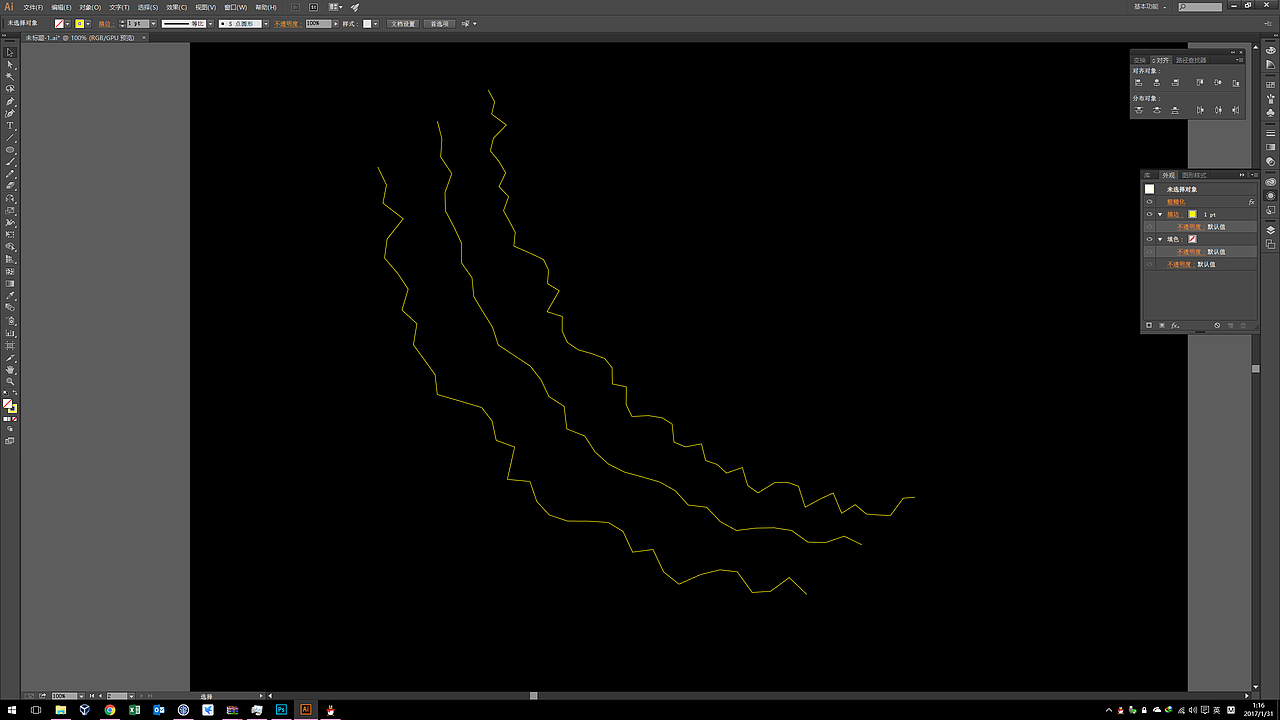
Task: Open the 文件(F) menu
Action: point(33,7)
